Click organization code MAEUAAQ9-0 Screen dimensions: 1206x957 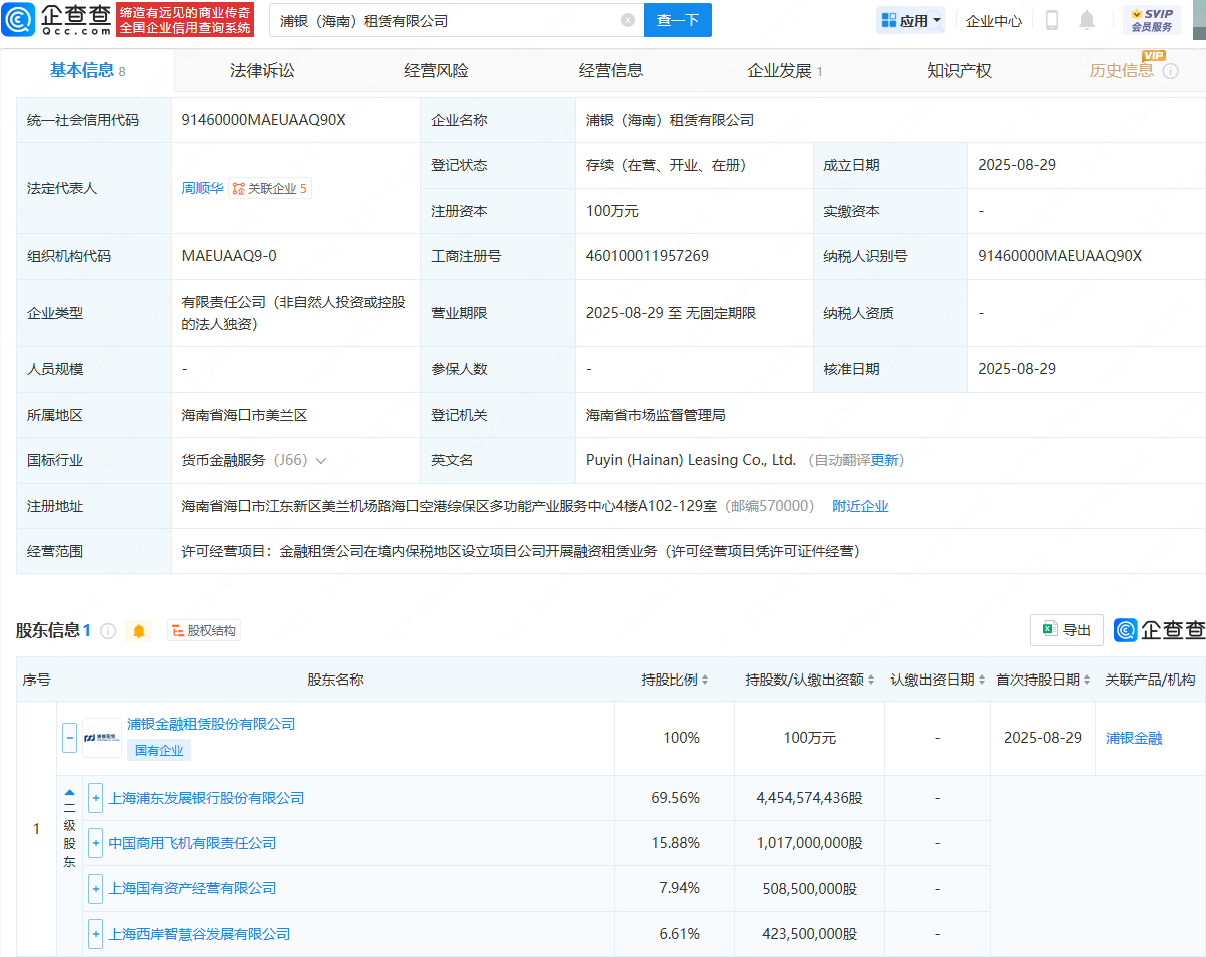tap(229, 256)
